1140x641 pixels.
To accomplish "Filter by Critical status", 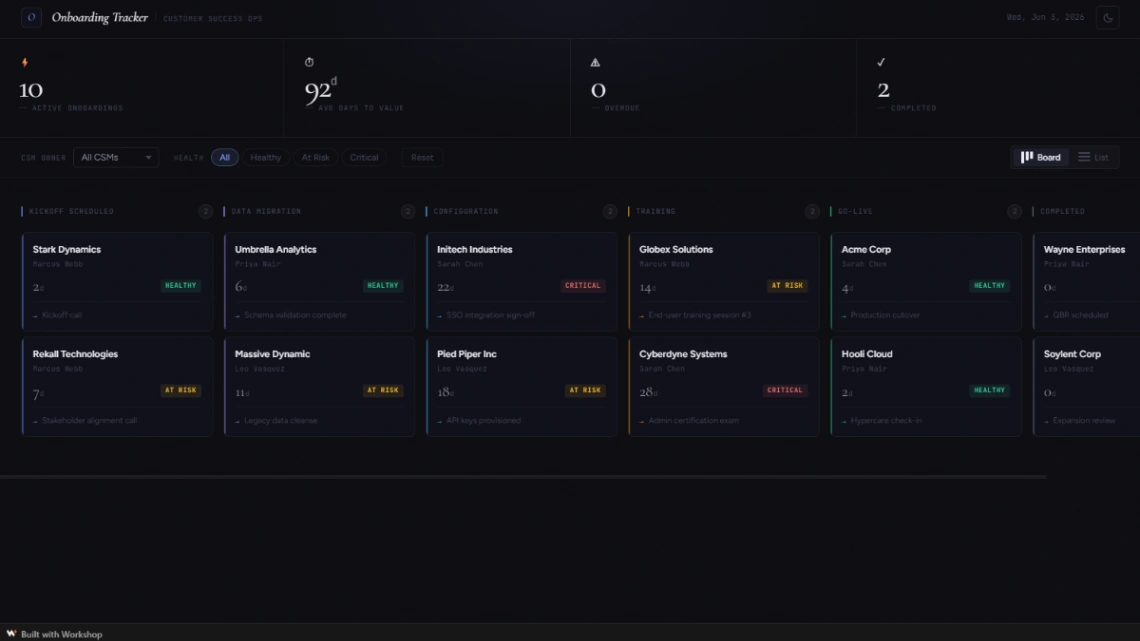I will (364, 157).
